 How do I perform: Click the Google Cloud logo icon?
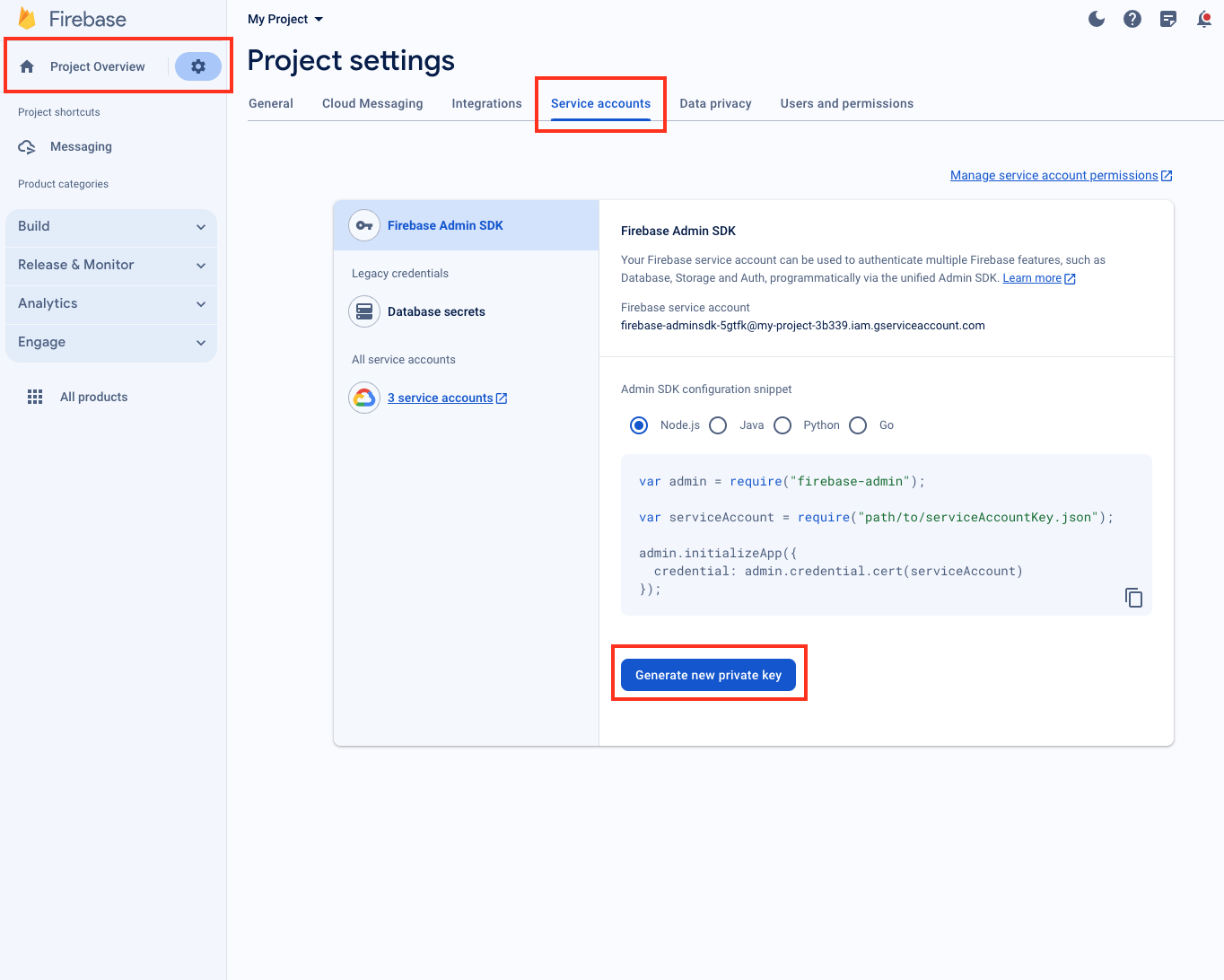pyautogui.click(x=364, y=398)
